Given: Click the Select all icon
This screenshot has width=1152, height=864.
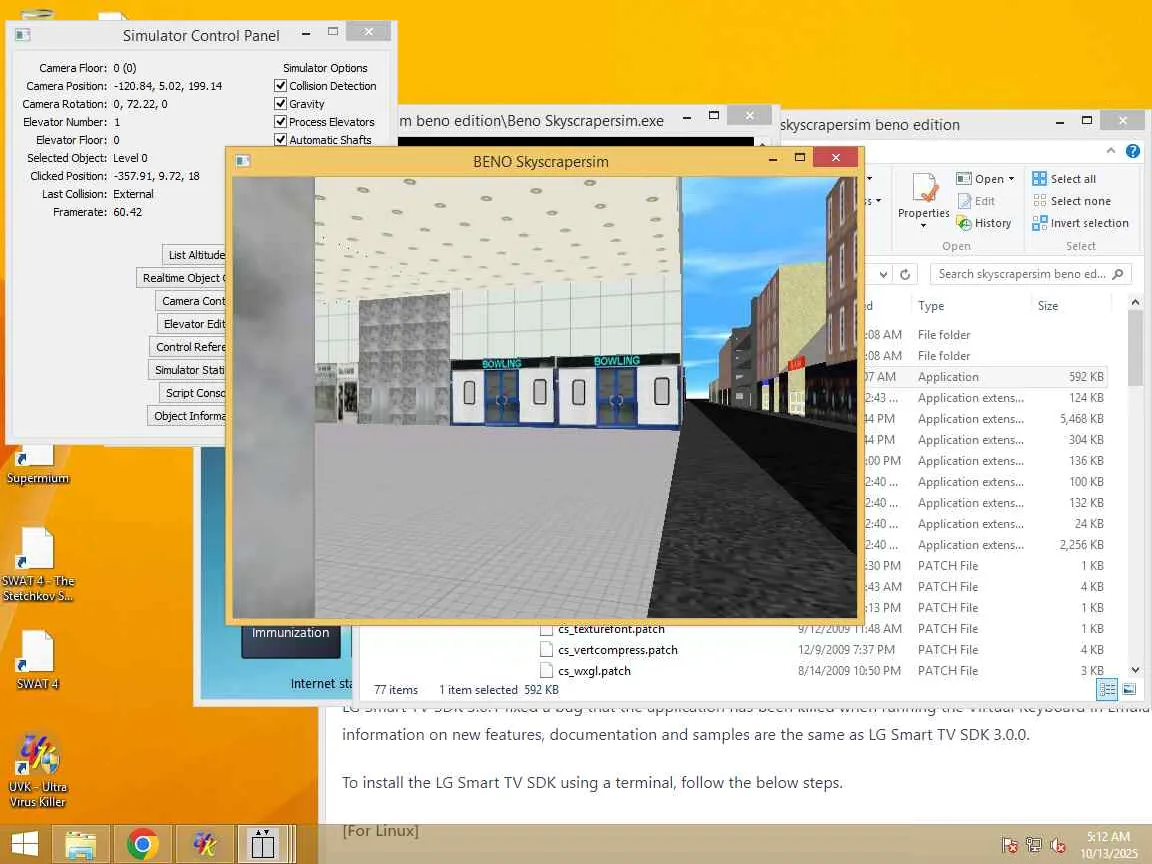Looking at the screenshot, I should (1039, 179).
